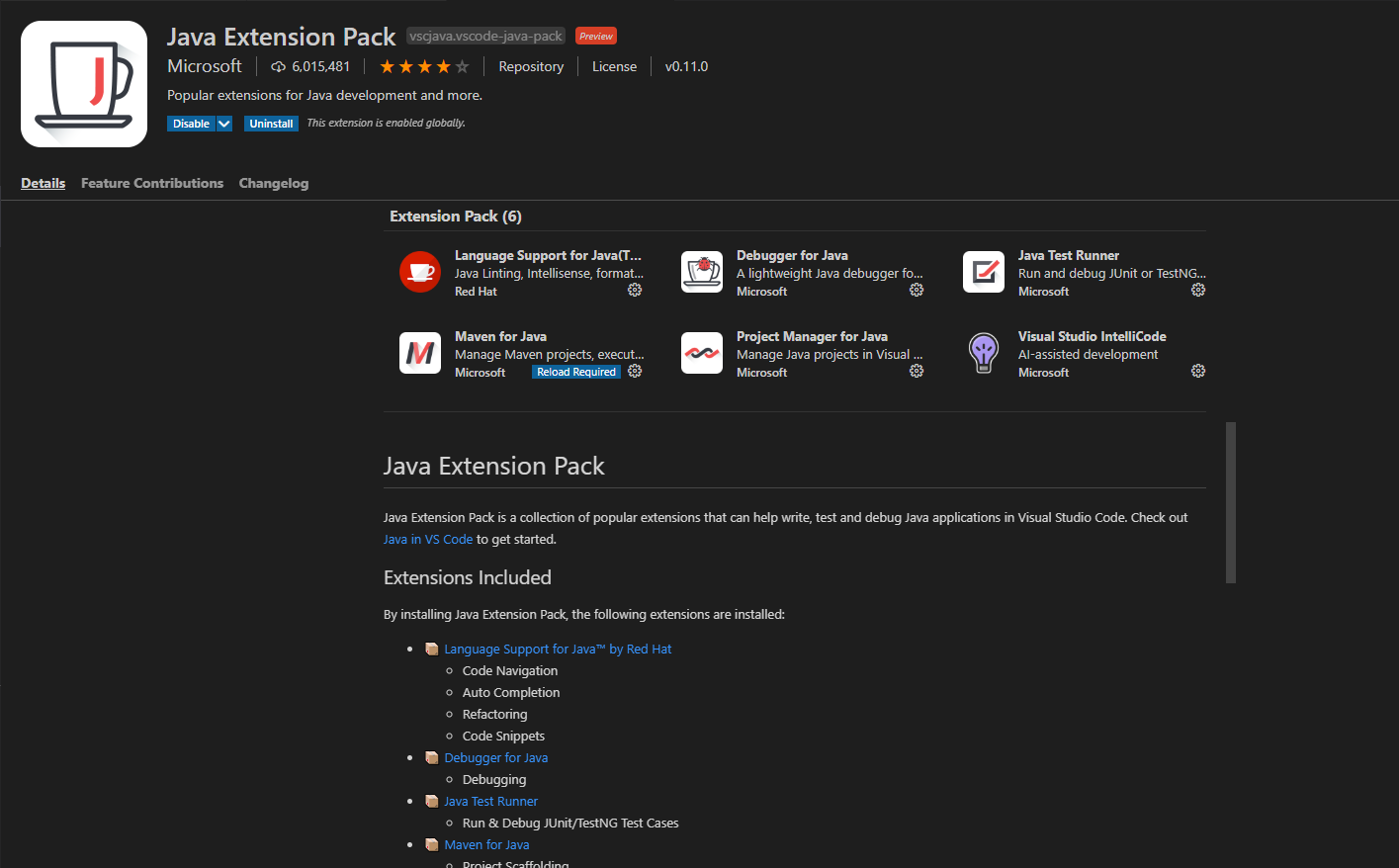Open the Repository link

531,66
